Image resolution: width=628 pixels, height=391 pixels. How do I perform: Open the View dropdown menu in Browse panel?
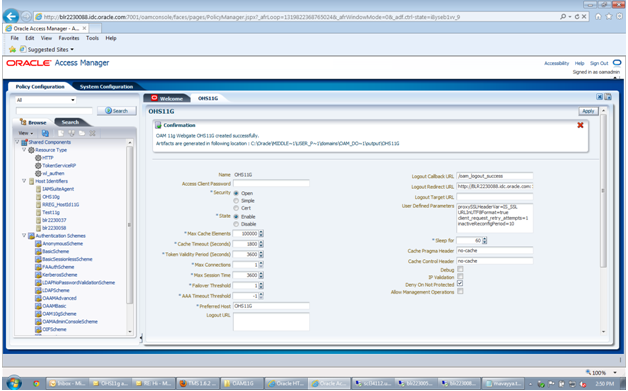coord(26,133)
